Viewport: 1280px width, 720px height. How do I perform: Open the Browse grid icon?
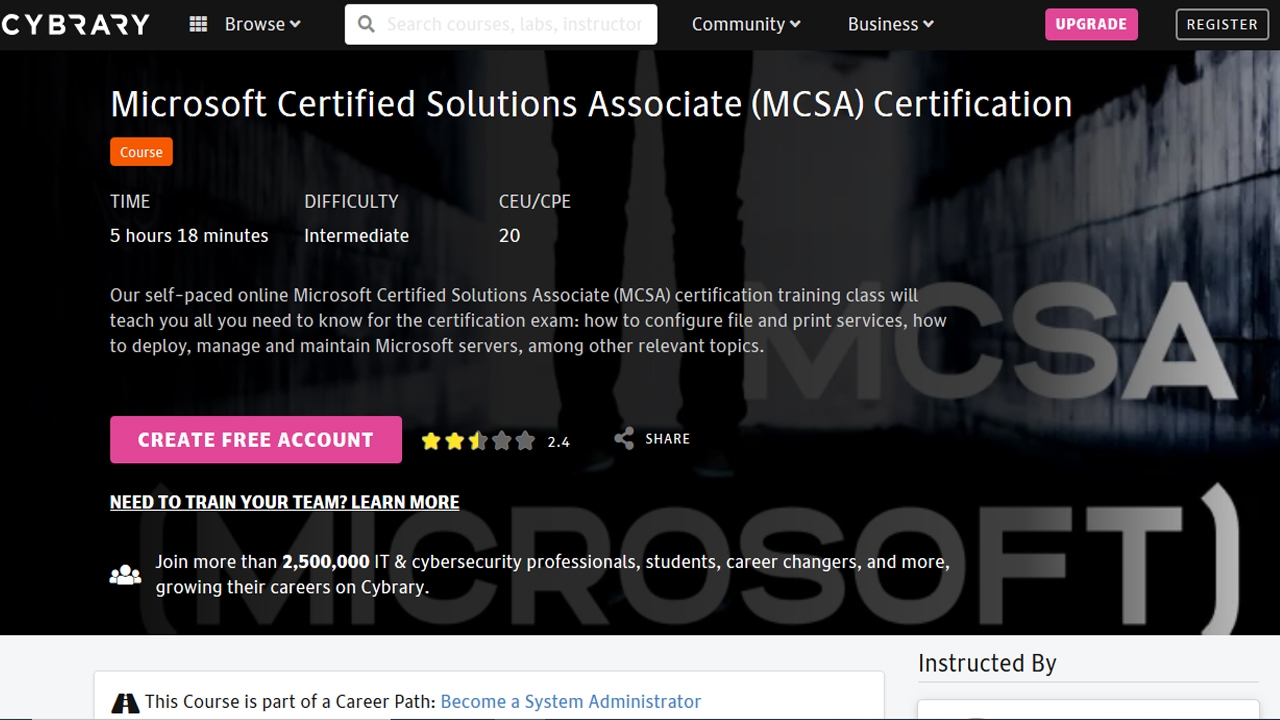(x=199, y=24)
